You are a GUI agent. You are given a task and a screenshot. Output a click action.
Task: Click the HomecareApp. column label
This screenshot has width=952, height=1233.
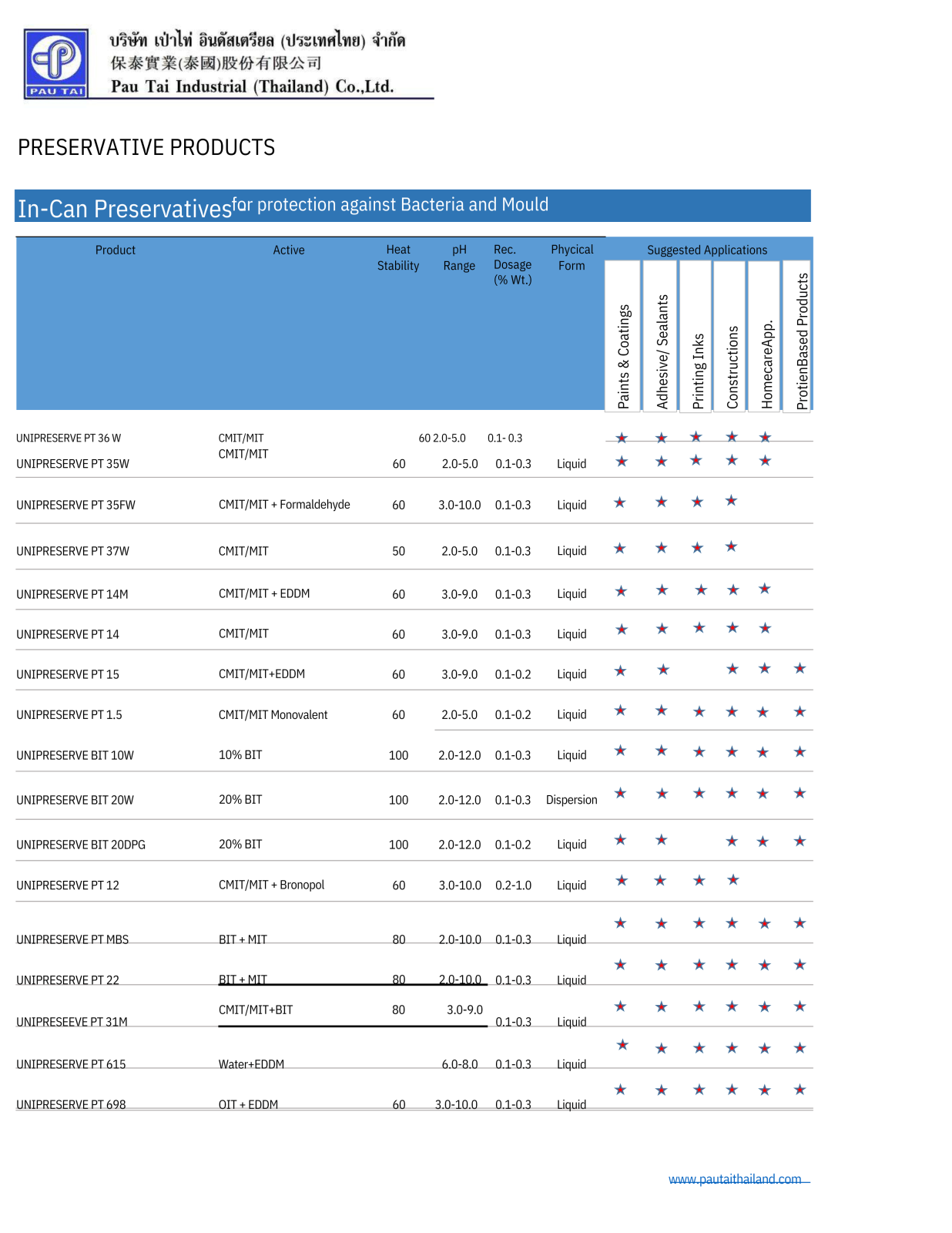pos(766,365)
